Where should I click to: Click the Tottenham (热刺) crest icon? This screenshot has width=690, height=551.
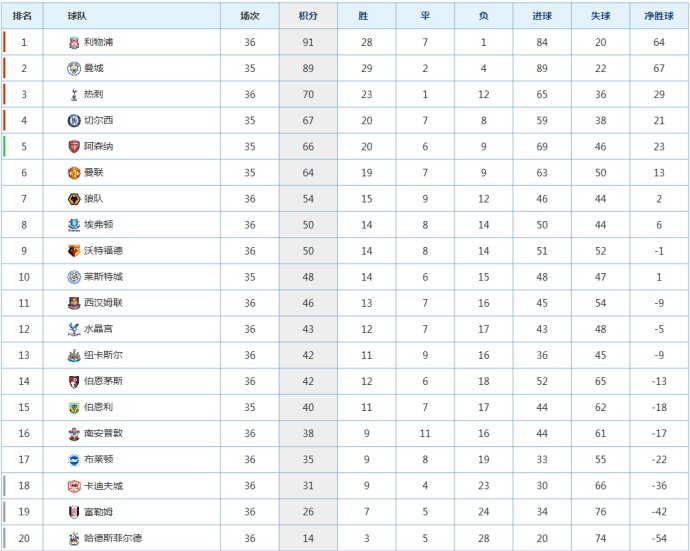click(74, 95)
